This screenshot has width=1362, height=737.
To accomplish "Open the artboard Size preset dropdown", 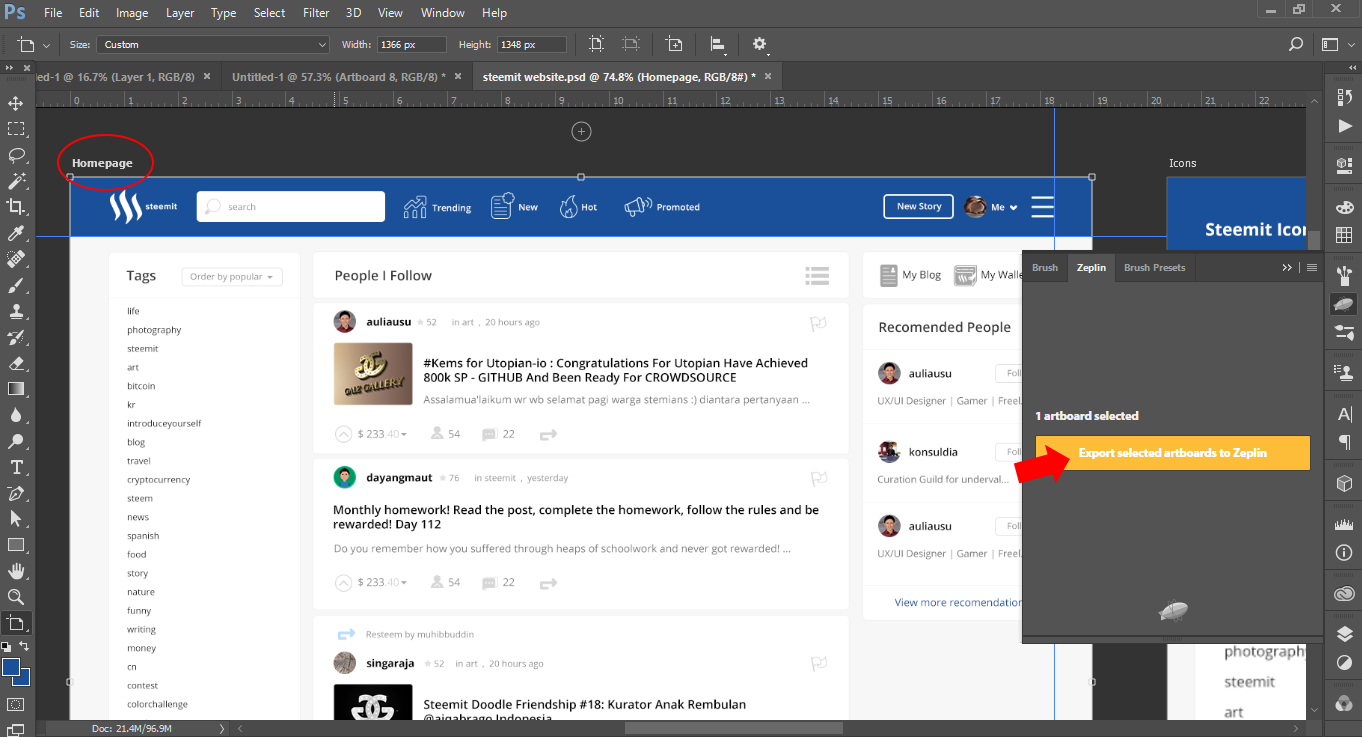I will coord(212,44).
